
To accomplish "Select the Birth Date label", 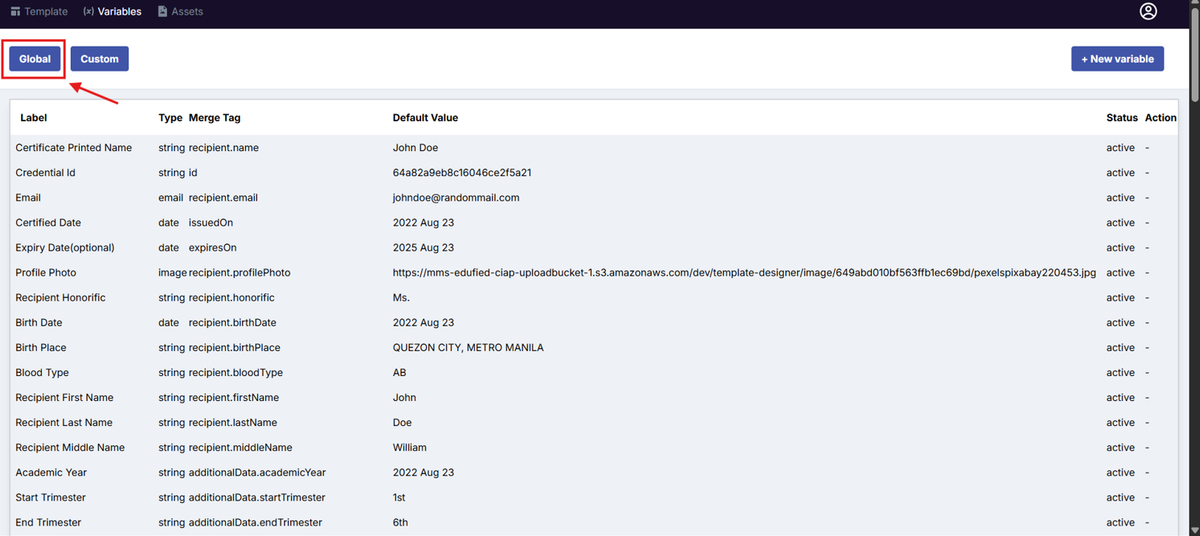I will 41,323.
